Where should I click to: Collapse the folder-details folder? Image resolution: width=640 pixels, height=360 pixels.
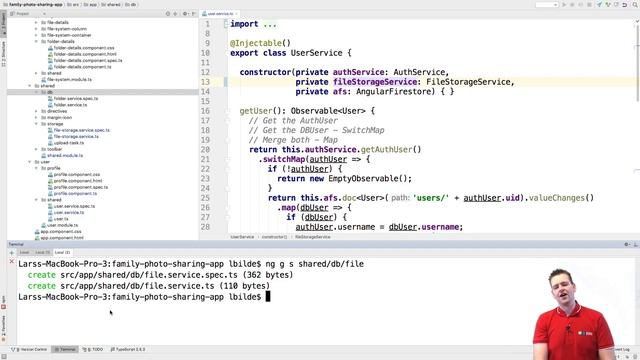[36, 42]
